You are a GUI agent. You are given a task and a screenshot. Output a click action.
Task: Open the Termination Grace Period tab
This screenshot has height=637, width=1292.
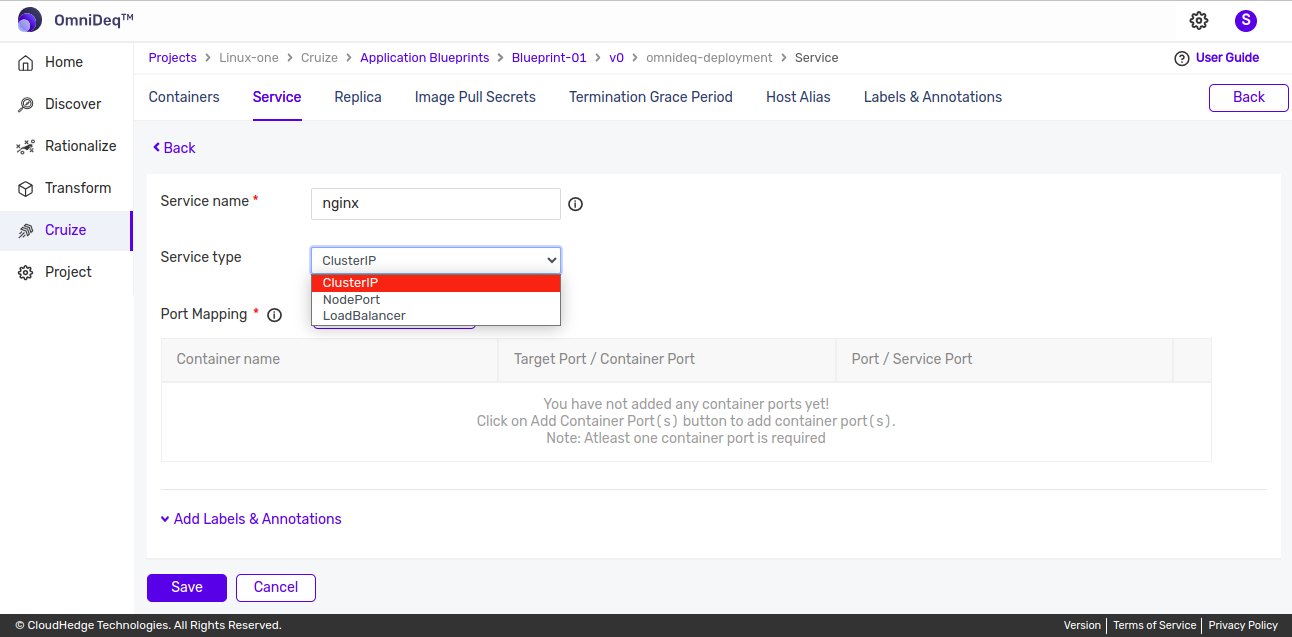[651, 97]
